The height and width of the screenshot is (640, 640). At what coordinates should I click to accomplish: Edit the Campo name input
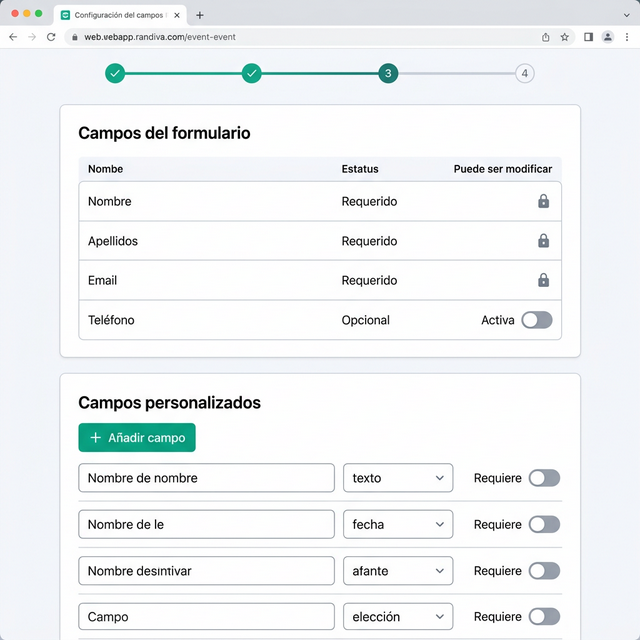point(206,617)
